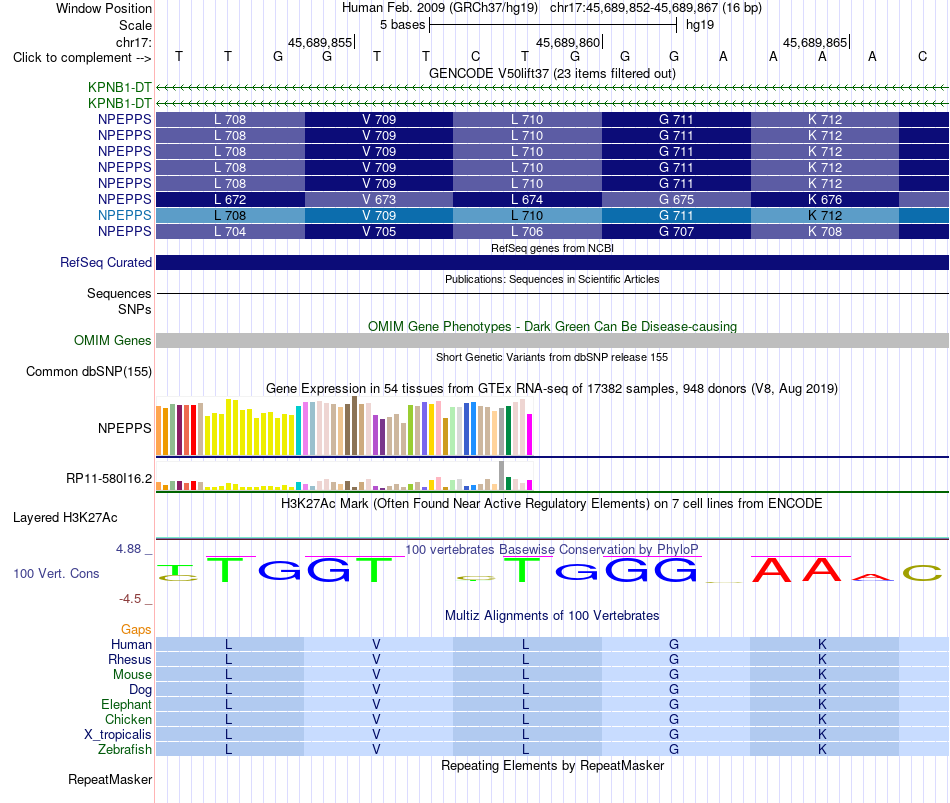Open the RefSeq Curated track label
The height and width of the screenshot is (803, 950).
[x=105, y=262]
